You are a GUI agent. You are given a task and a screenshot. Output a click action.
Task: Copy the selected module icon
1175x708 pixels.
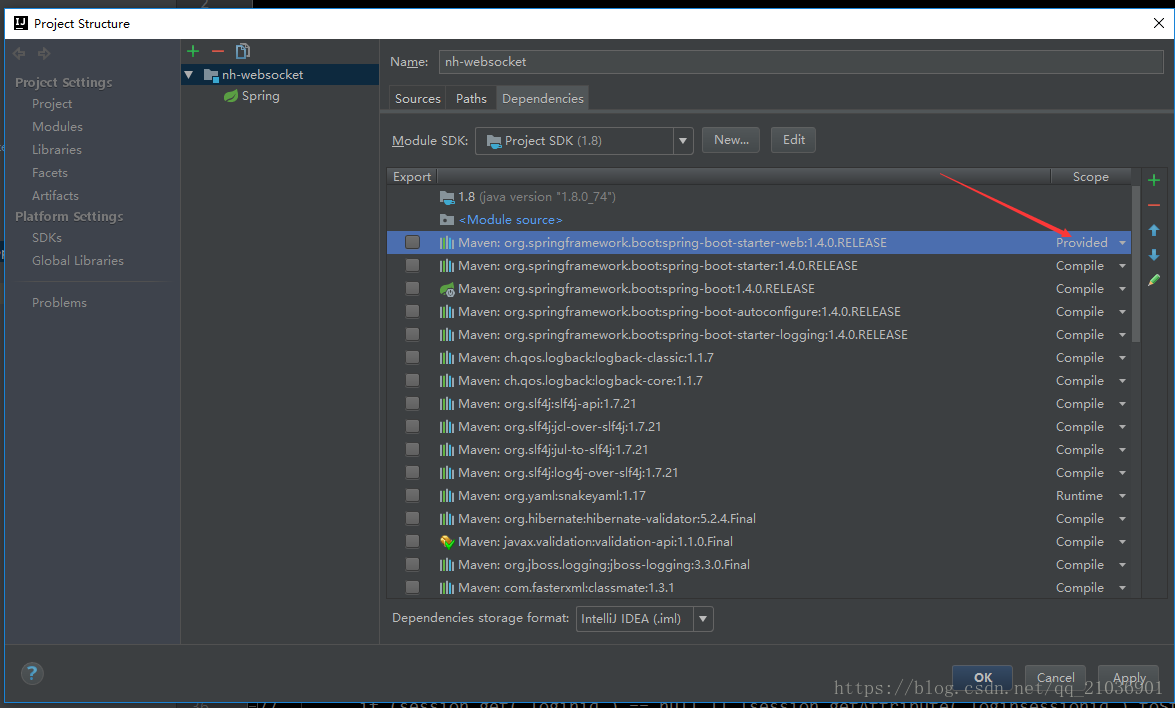(242, 51)
